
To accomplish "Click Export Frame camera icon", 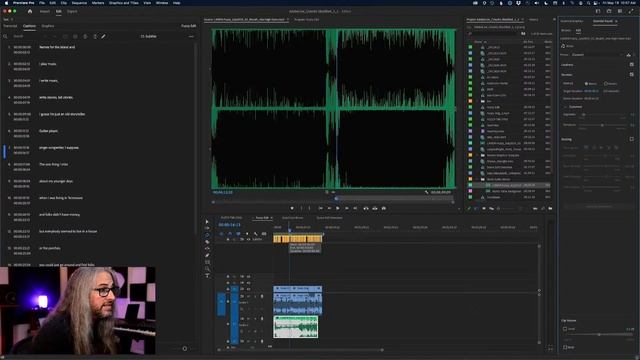I will click(384, 208).
